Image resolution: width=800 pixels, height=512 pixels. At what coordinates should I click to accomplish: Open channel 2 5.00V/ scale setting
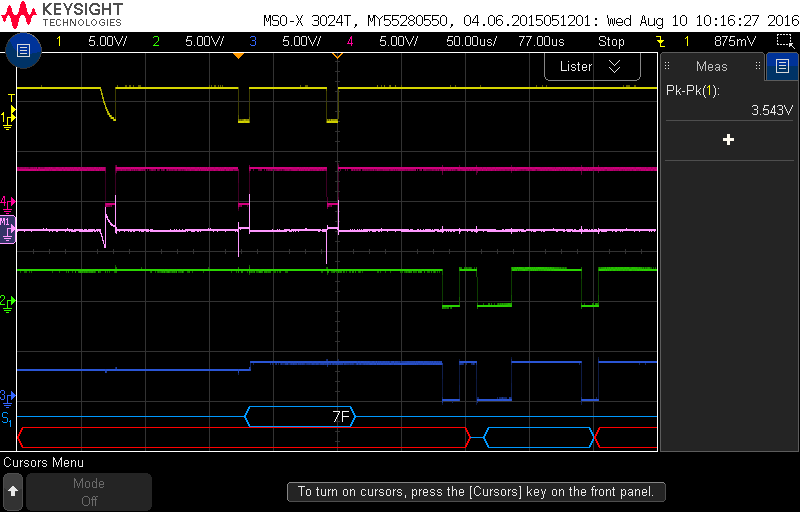[204, 41]
